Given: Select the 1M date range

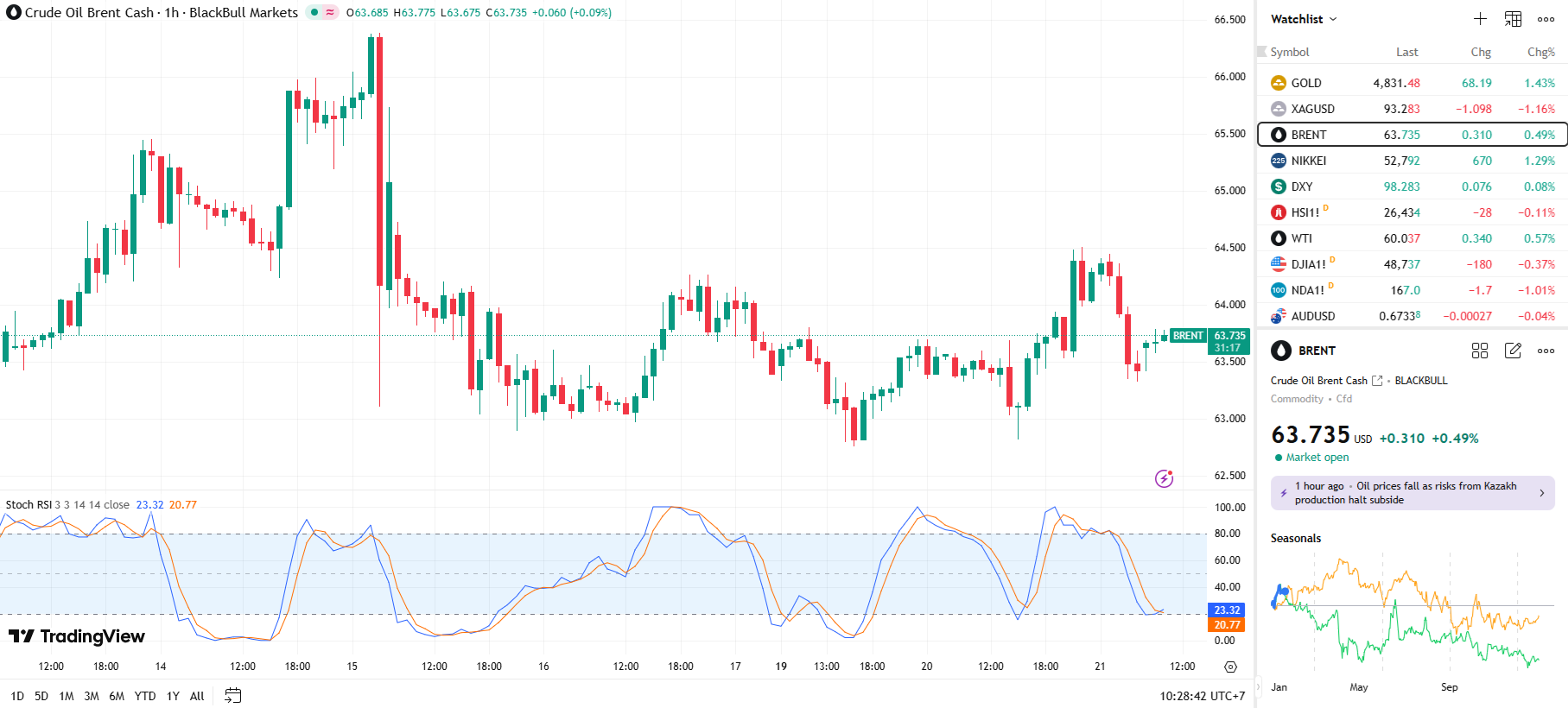Looking at the screenshot, I should pos(67,696).
